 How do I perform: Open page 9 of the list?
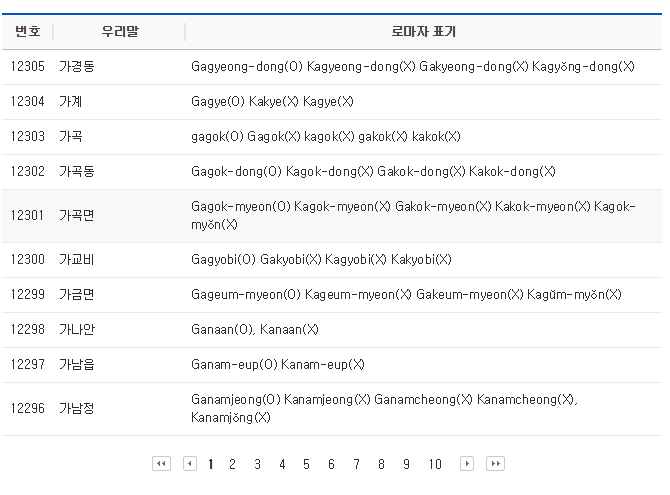click(x=406, y=464)
